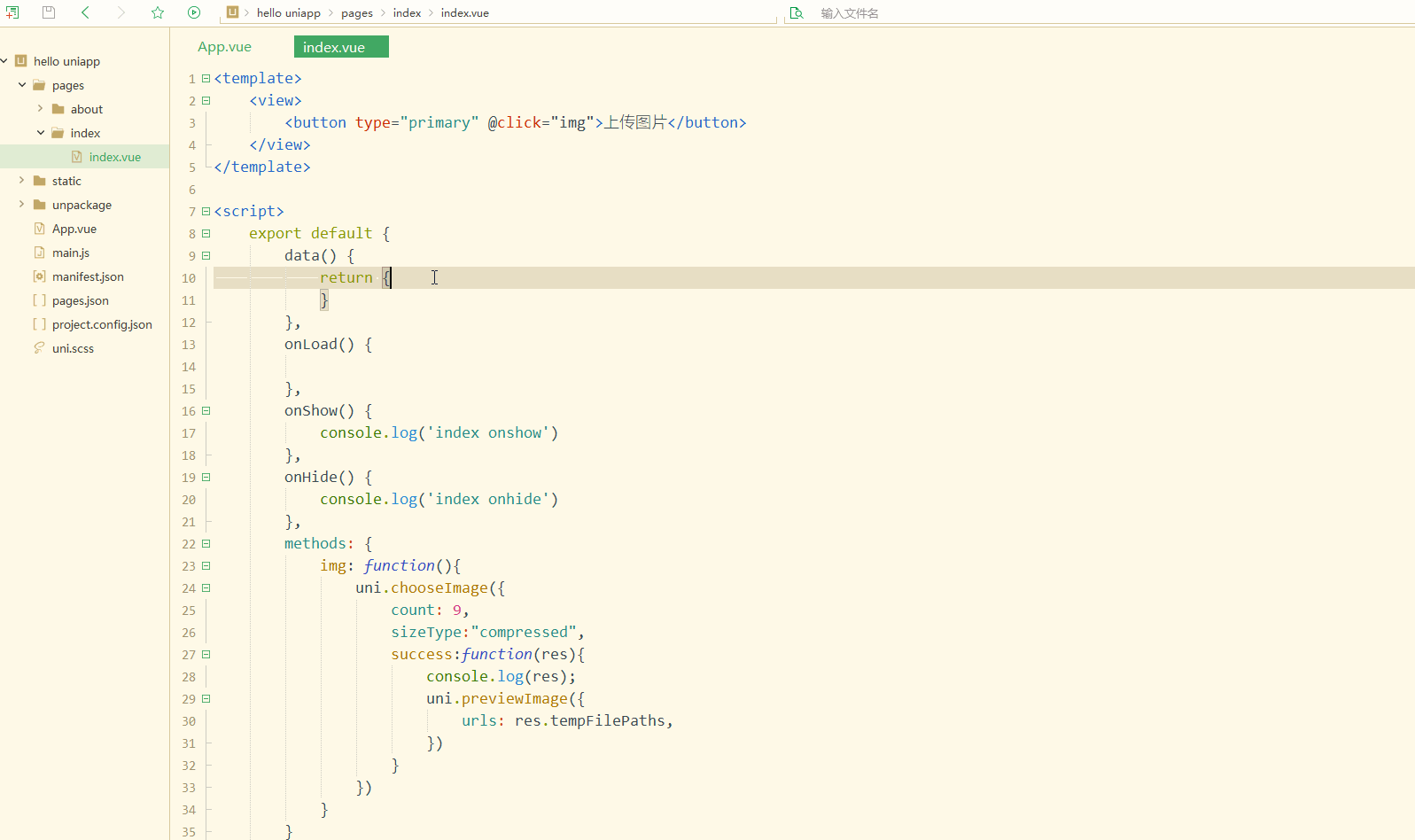Fold the script block at line 7
The image size is (1415, 840).
(x=206, y=211)
